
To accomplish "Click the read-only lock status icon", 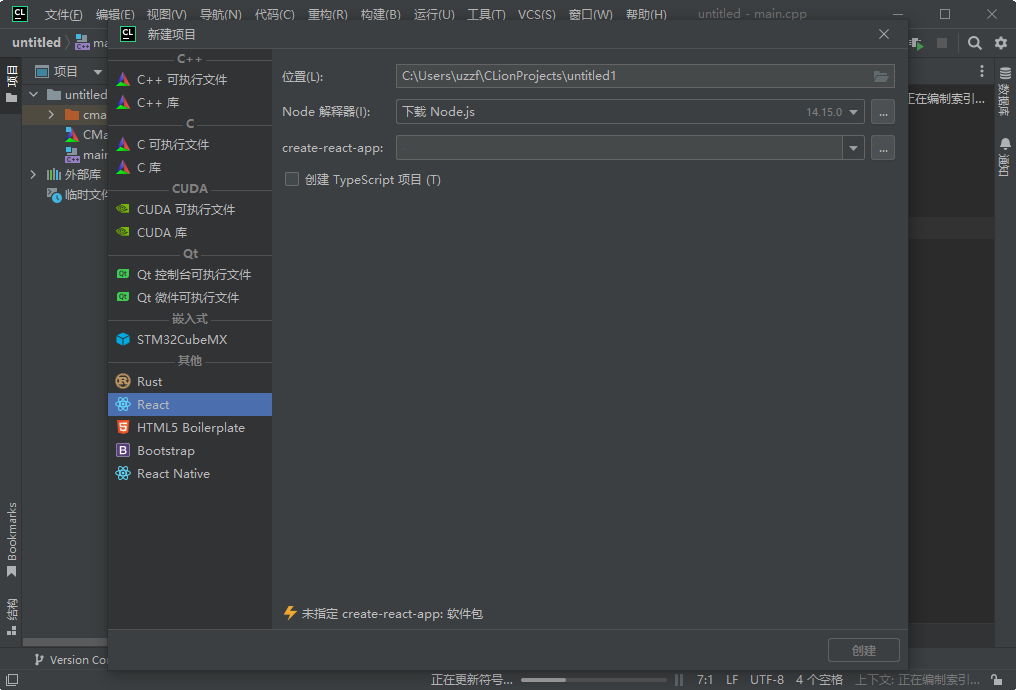I will 997,680.
